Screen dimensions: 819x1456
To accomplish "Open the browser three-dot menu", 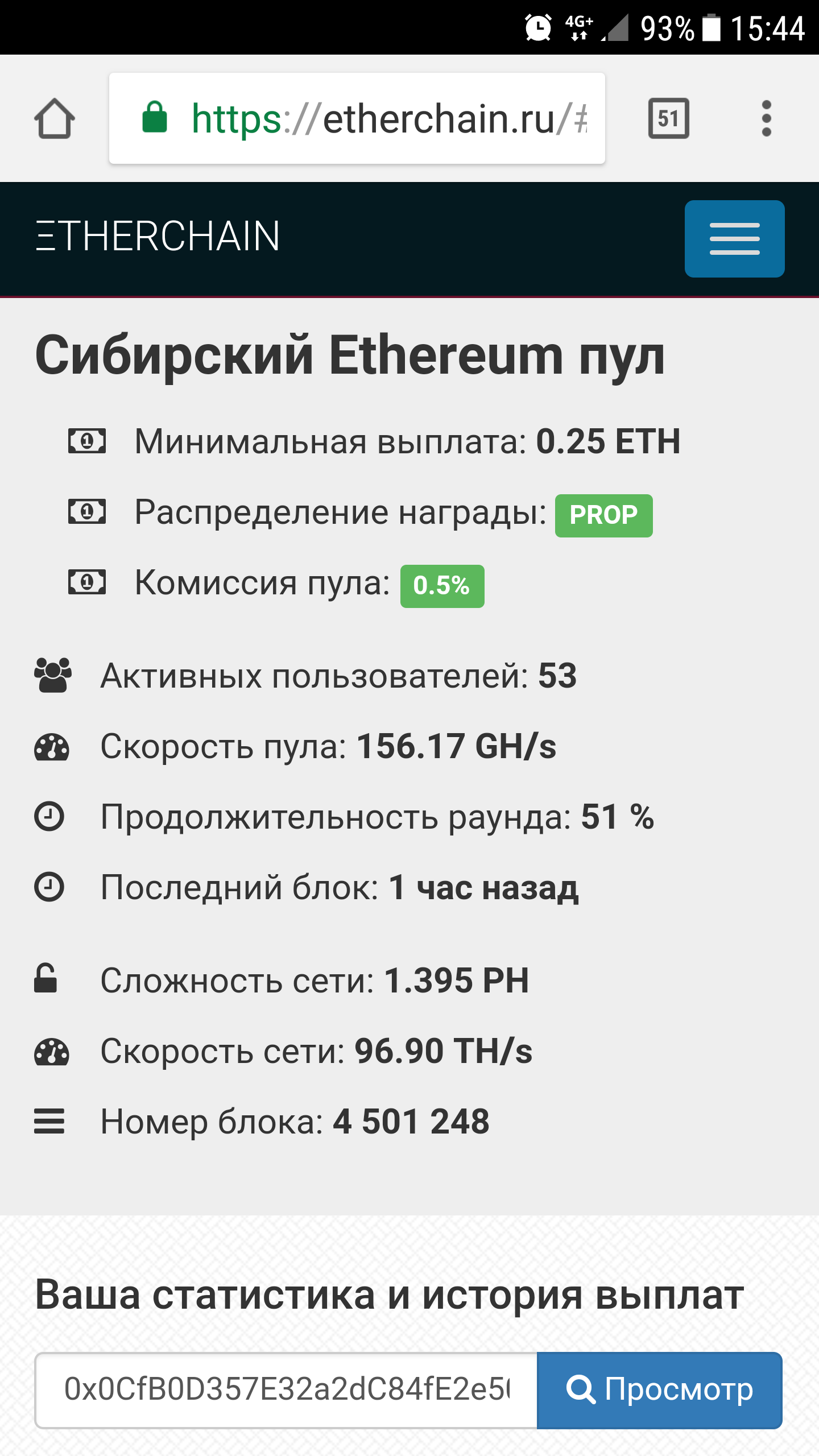I will [766, 118].
